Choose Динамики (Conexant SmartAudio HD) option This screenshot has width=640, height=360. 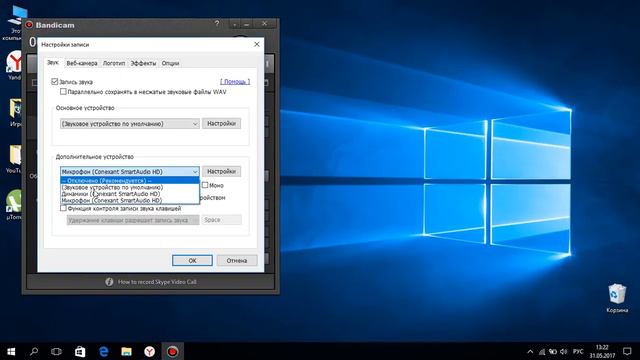tap(130, 194)
